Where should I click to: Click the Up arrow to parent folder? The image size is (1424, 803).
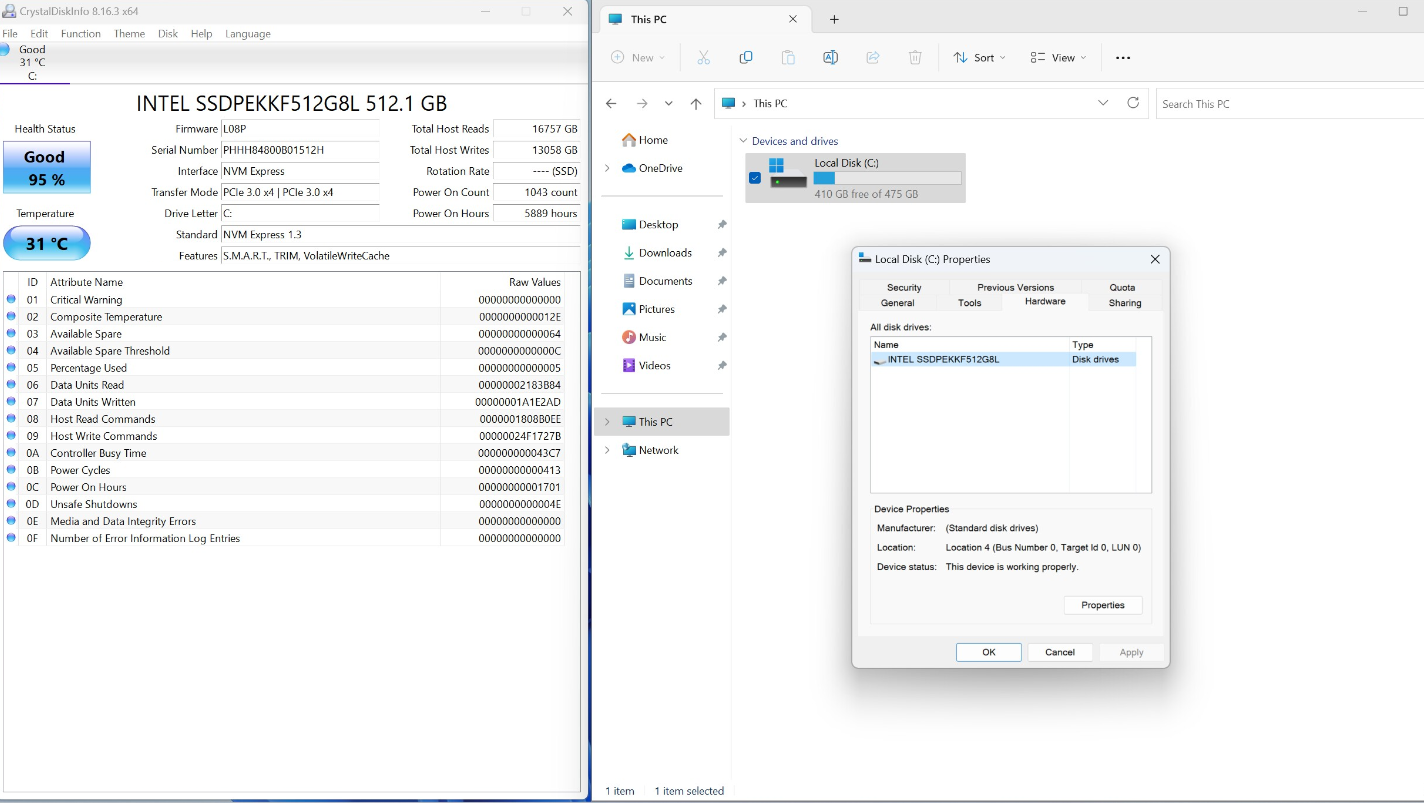696,103
